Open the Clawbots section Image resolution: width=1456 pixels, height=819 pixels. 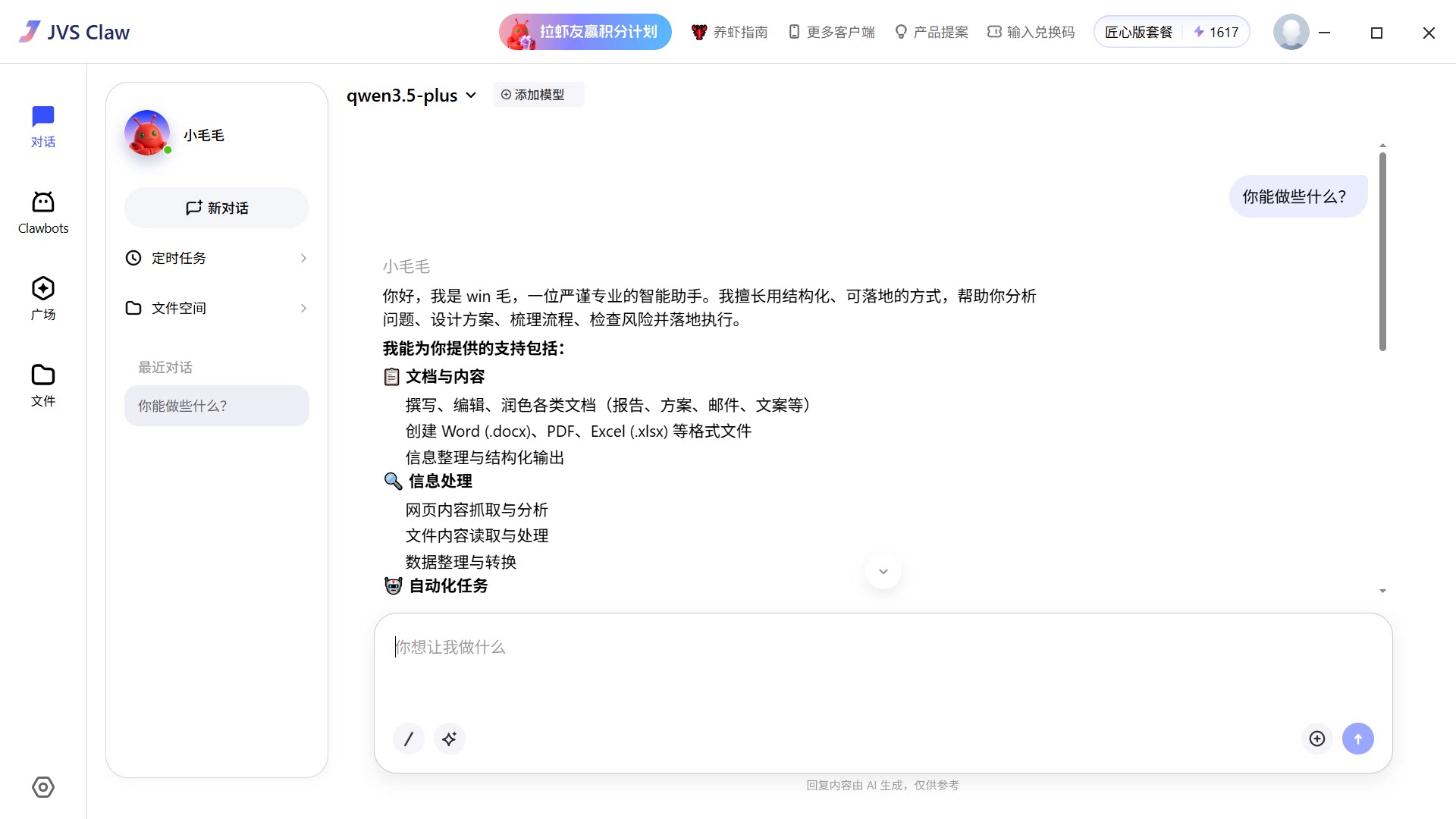pyautogui.click(x=43, y=213)
